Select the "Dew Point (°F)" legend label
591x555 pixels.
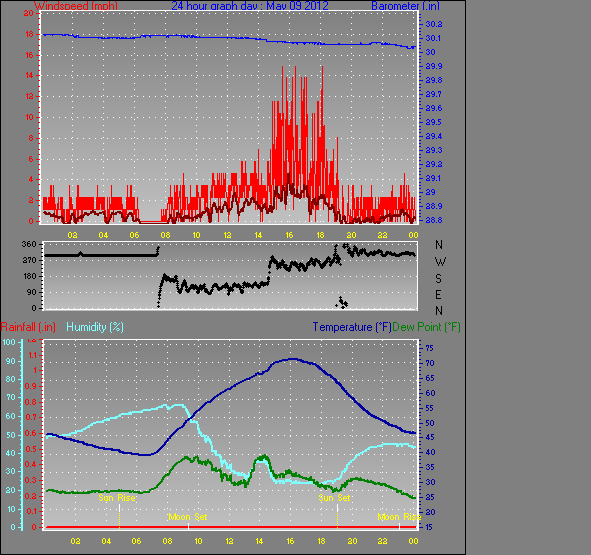(426, 327)
